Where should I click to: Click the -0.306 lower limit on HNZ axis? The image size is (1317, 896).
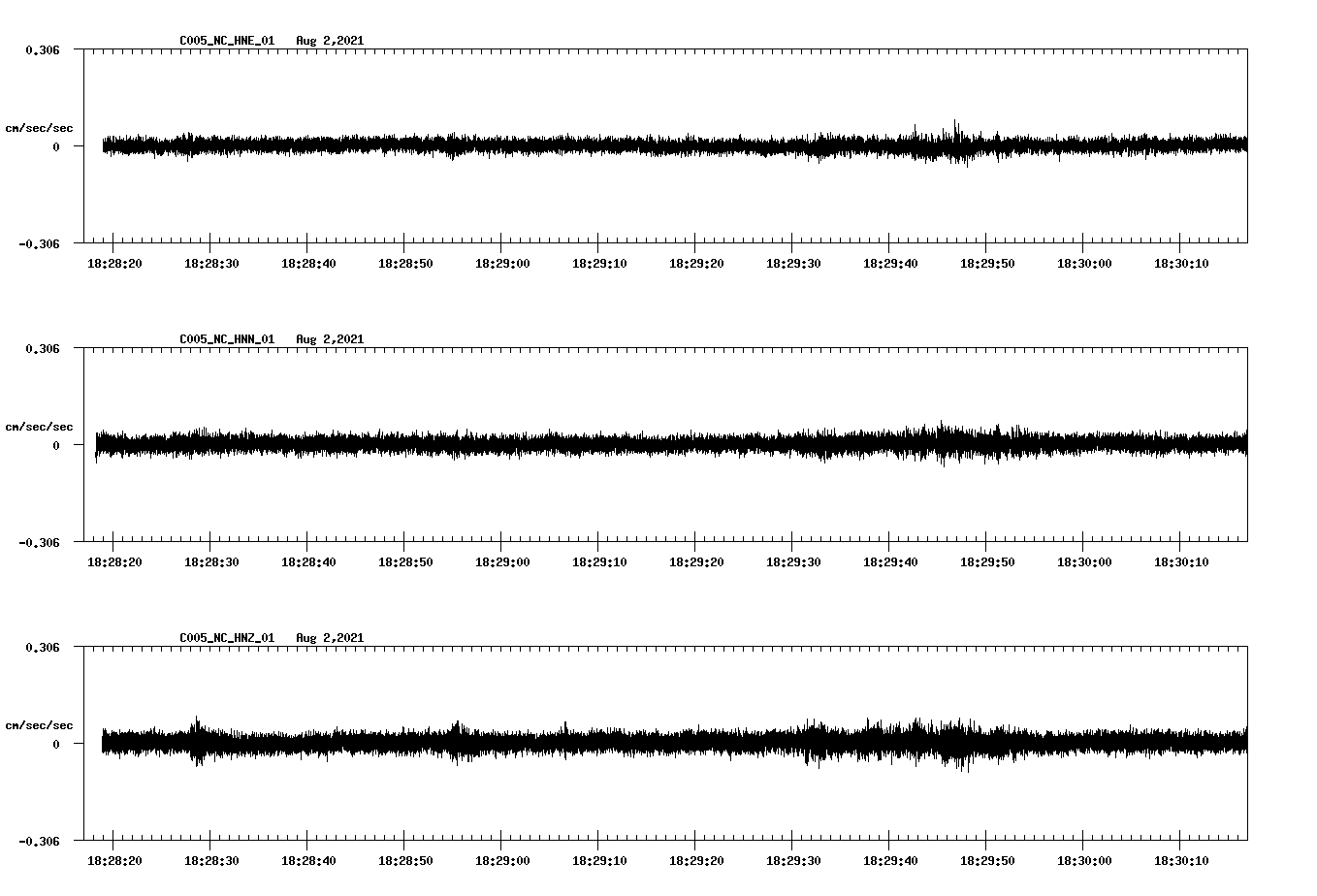[x=40, y=841]
